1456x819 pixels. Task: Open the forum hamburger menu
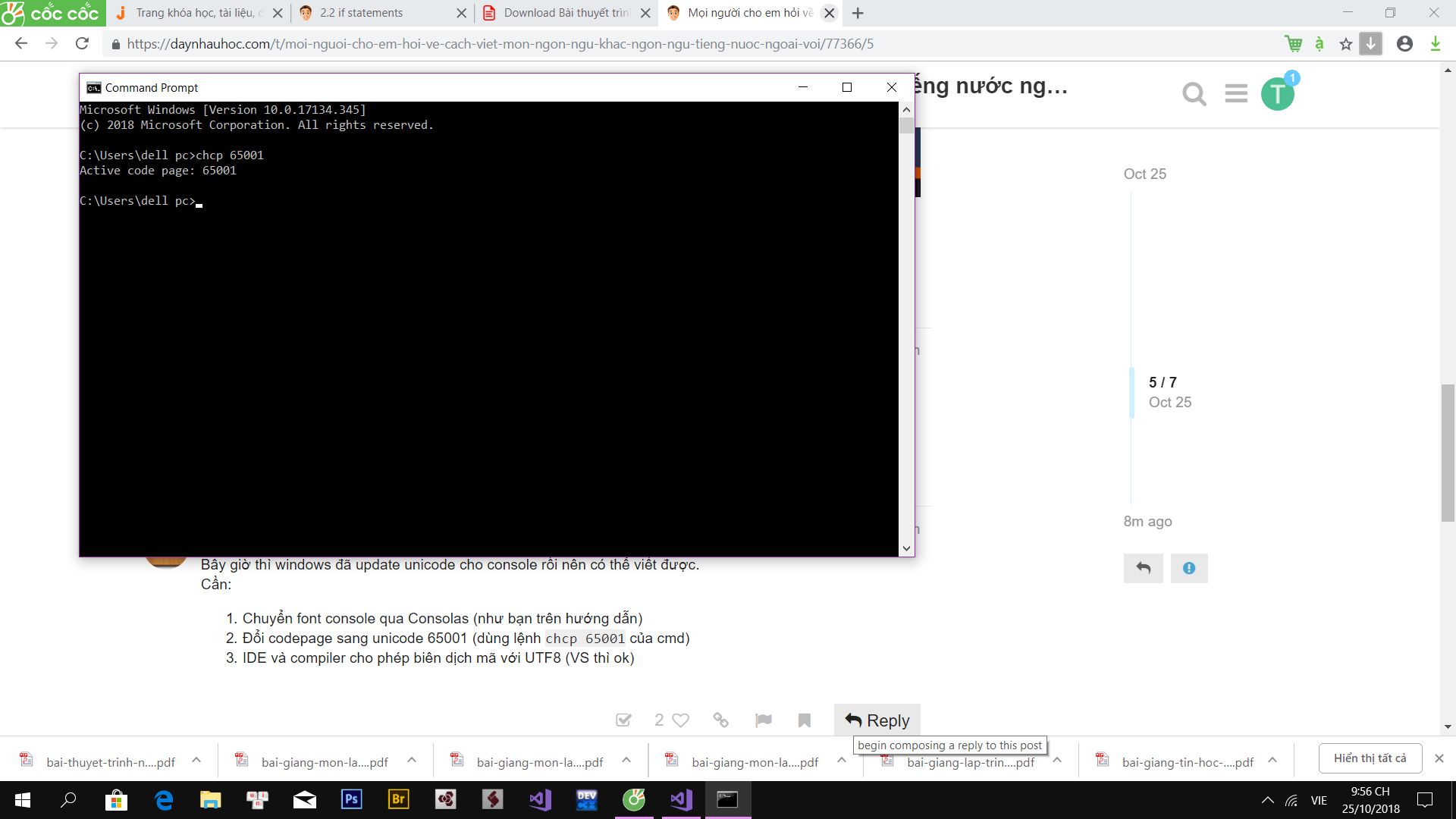tap(1236, 93)
